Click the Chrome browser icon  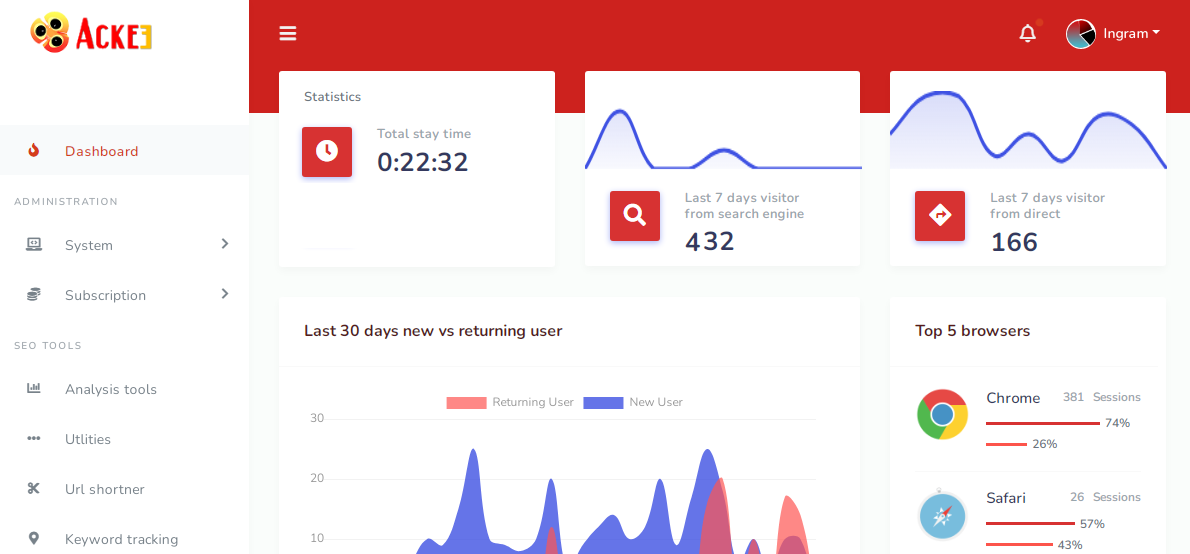(x=942, y=414)
